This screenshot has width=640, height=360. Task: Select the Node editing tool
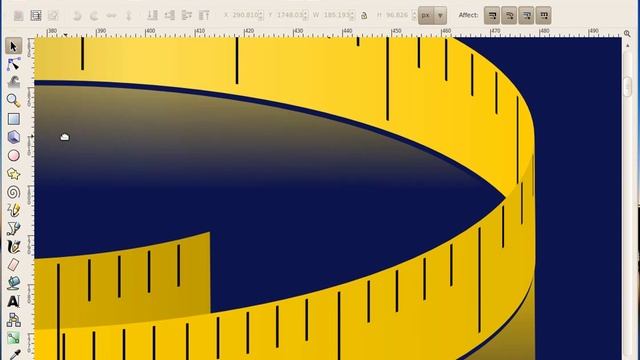pos(13,64)
